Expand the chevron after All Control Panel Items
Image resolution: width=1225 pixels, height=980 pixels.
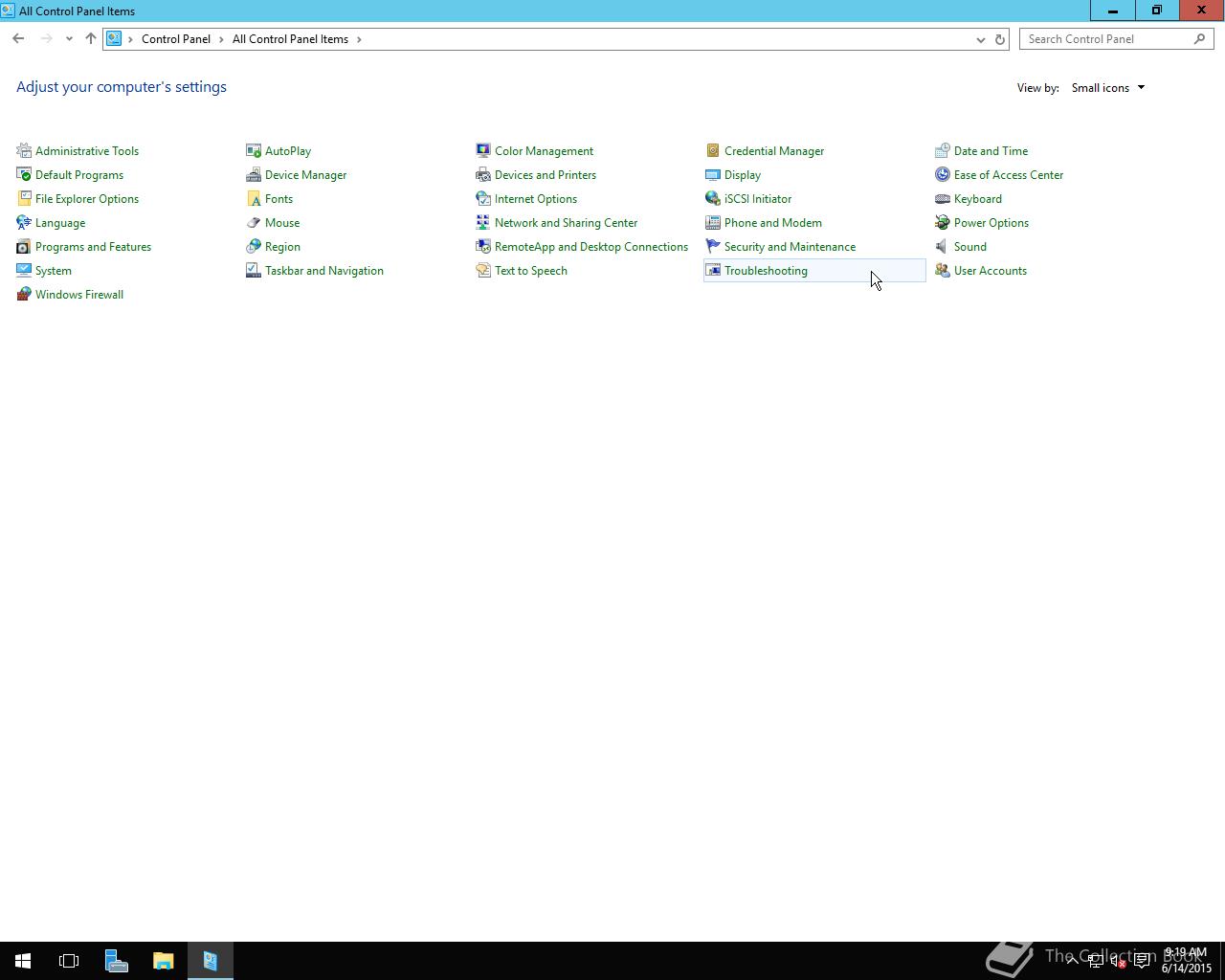pyautogui.click(x=359, y=39)
